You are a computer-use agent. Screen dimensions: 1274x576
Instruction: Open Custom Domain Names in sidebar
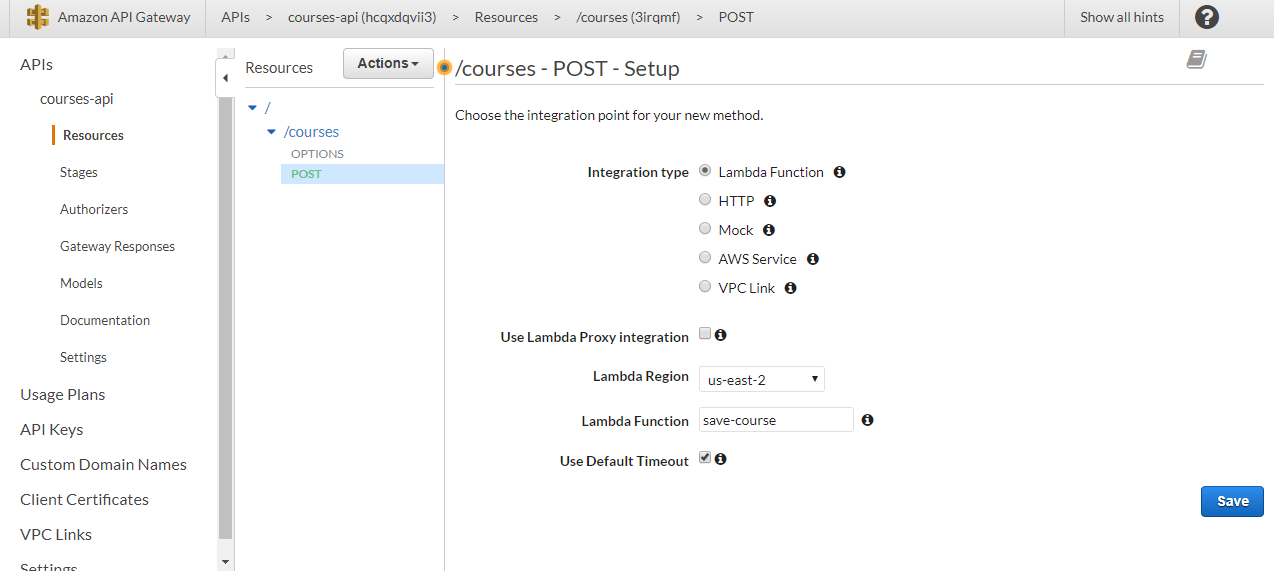(x=103, y=464)
